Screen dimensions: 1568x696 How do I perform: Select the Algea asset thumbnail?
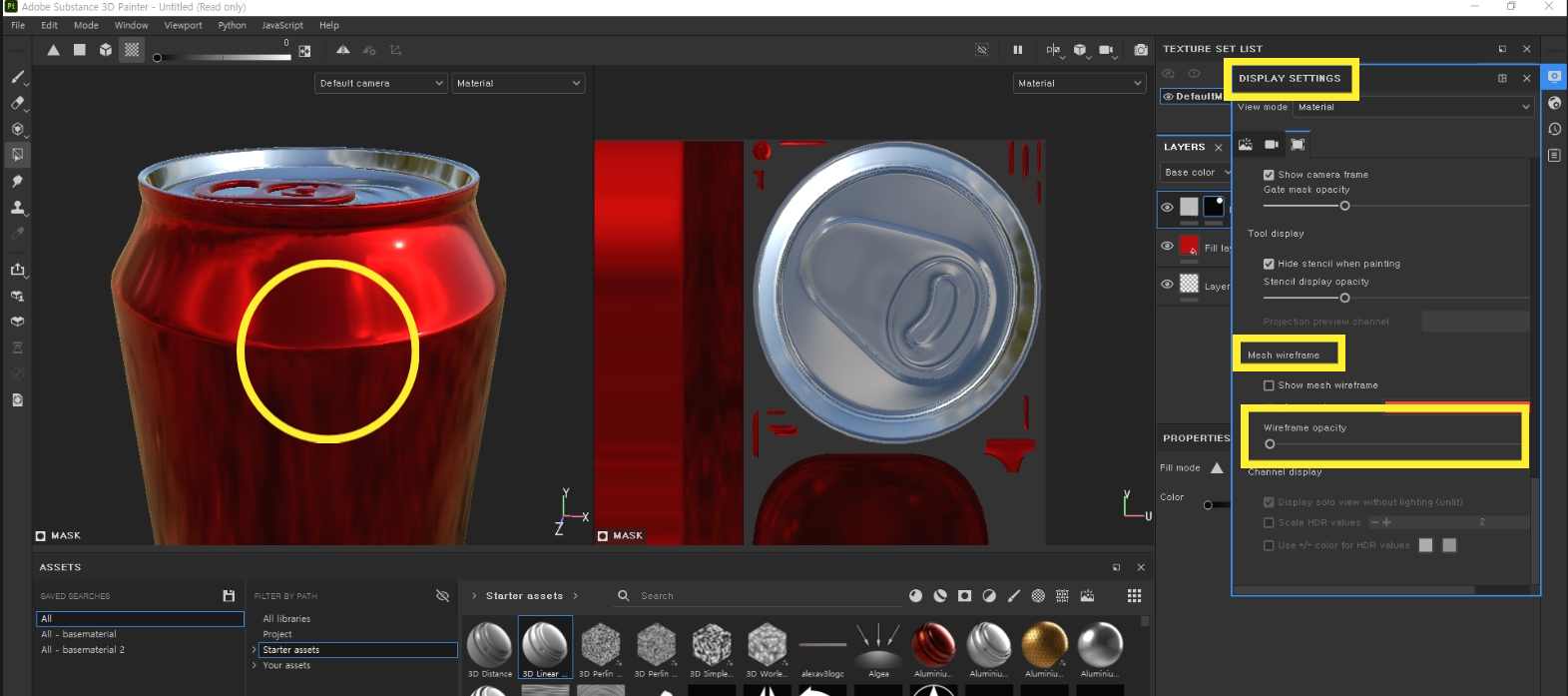(878, 647)
